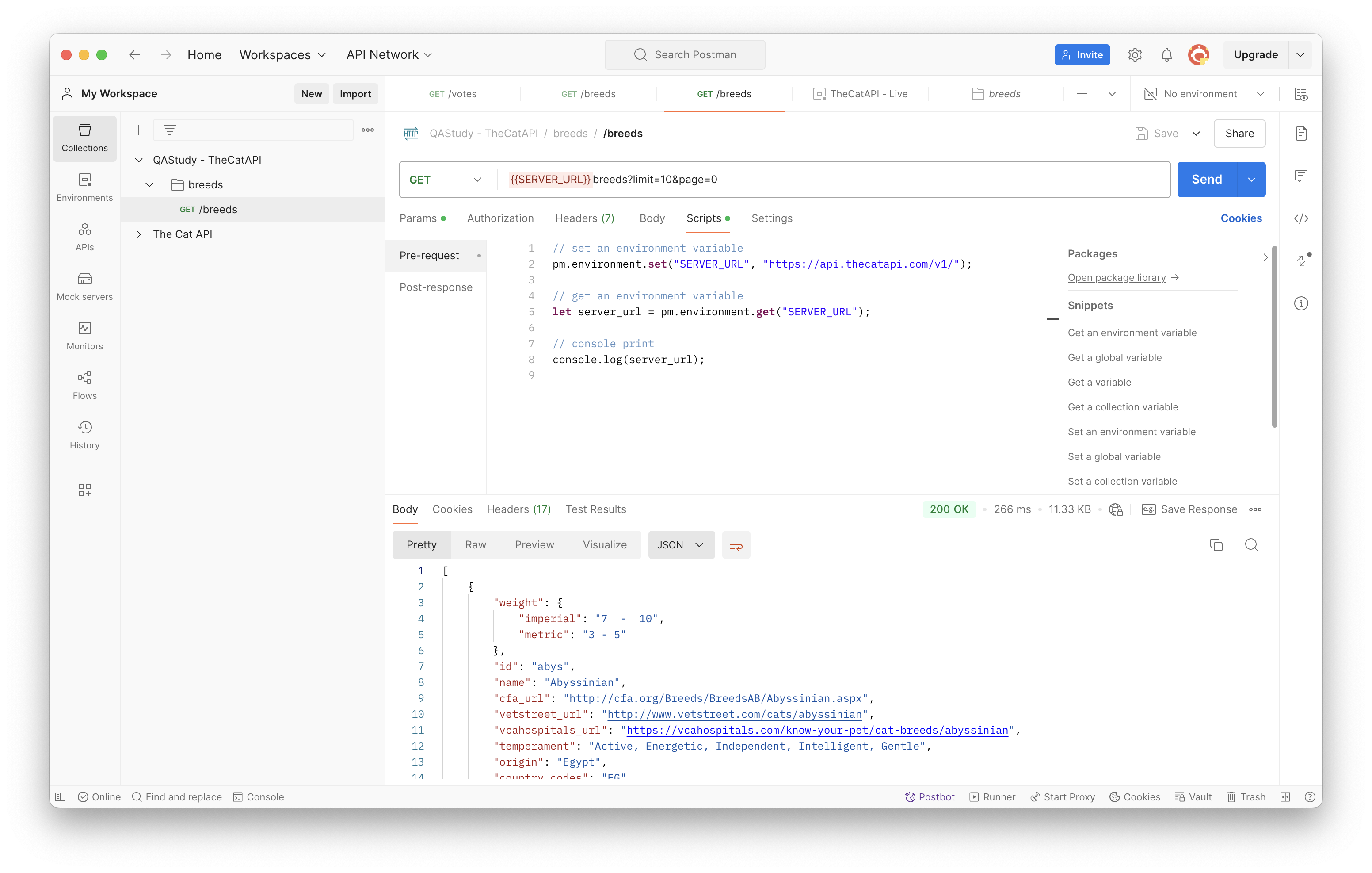
Task: Toggle the sidebar visibility icon in the status bar
Action: coord(61,796)
